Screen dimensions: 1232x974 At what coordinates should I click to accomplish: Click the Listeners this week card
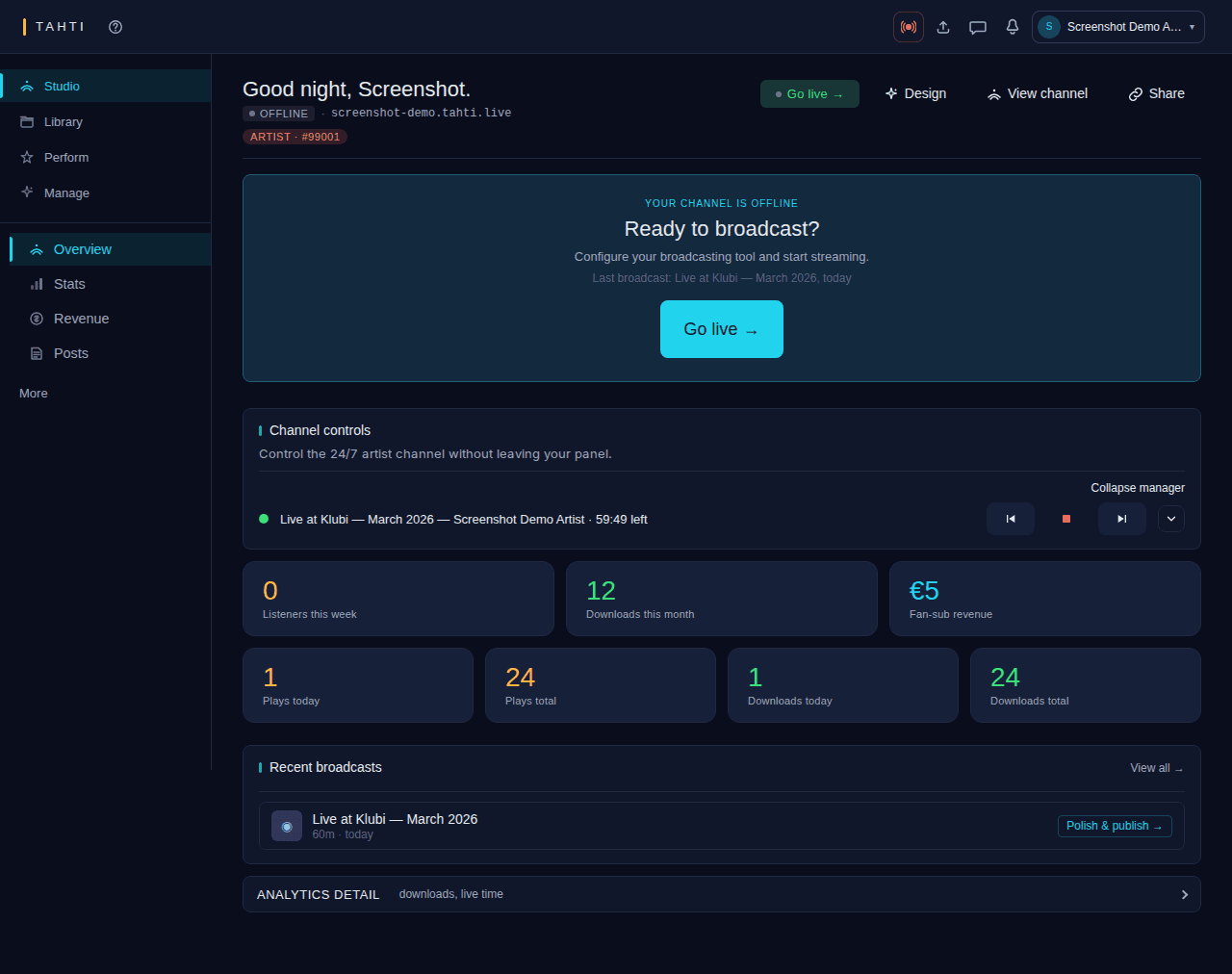[x=398, y=599]
